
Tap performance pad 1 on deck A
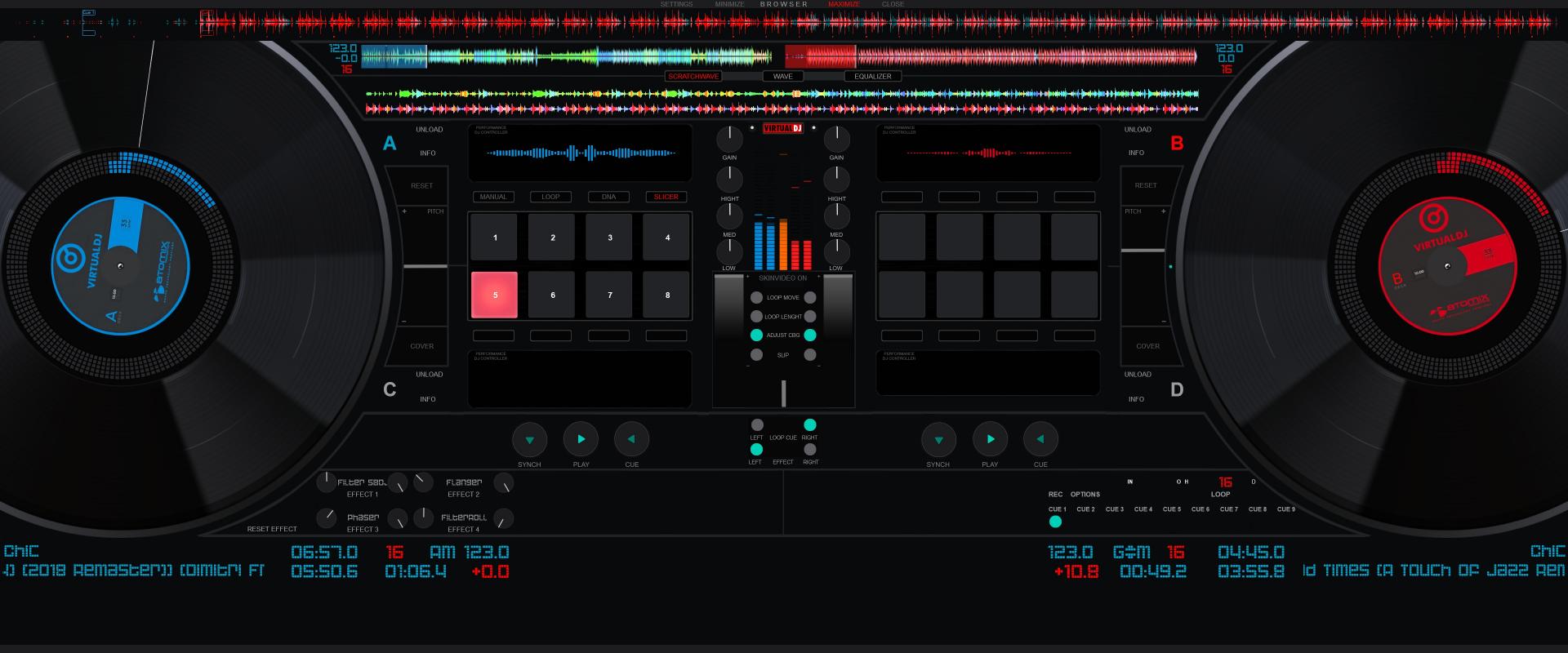[x=494, y=238]
